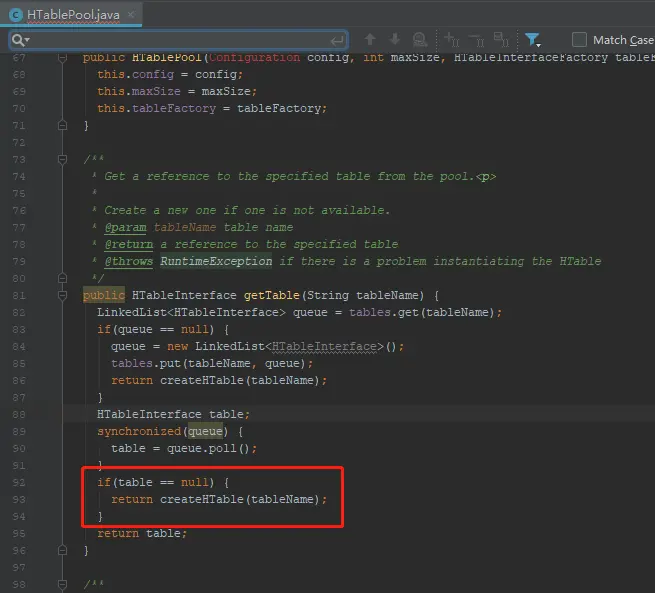Click line number 88 in the gutter

click(19, 415)
